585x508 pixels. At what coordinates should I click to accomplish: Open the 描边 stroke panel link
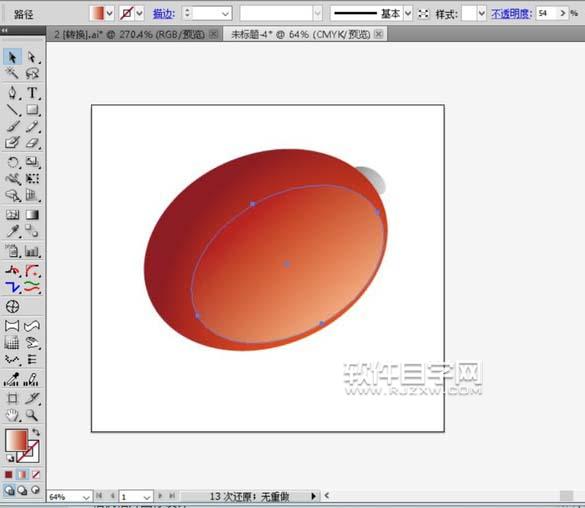click(164, 14)
